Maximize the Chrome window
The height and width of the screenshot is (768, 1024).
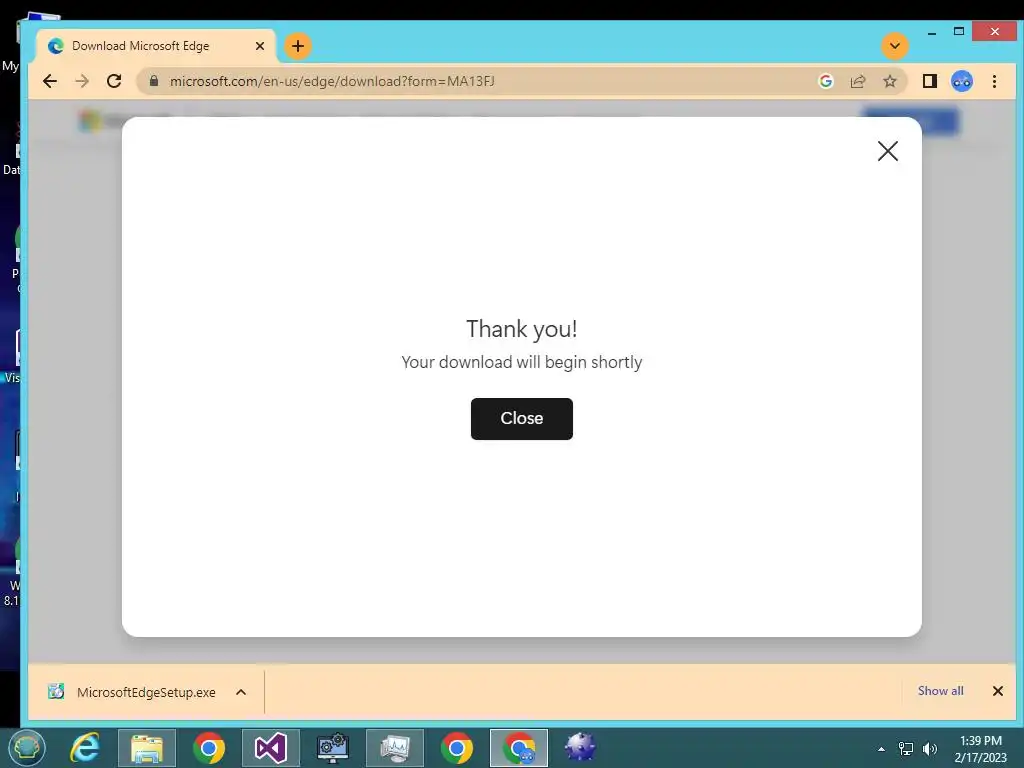tap(959, 31)
